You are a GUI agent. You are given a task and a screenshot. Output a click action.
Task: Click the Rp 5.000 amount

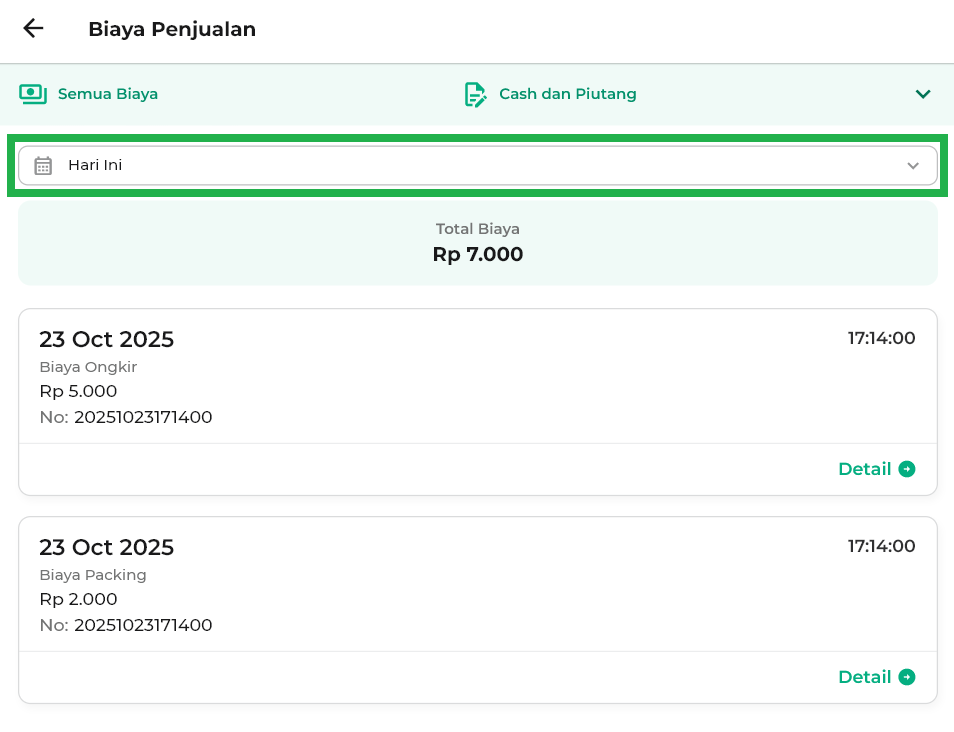[x=78, y=391]
